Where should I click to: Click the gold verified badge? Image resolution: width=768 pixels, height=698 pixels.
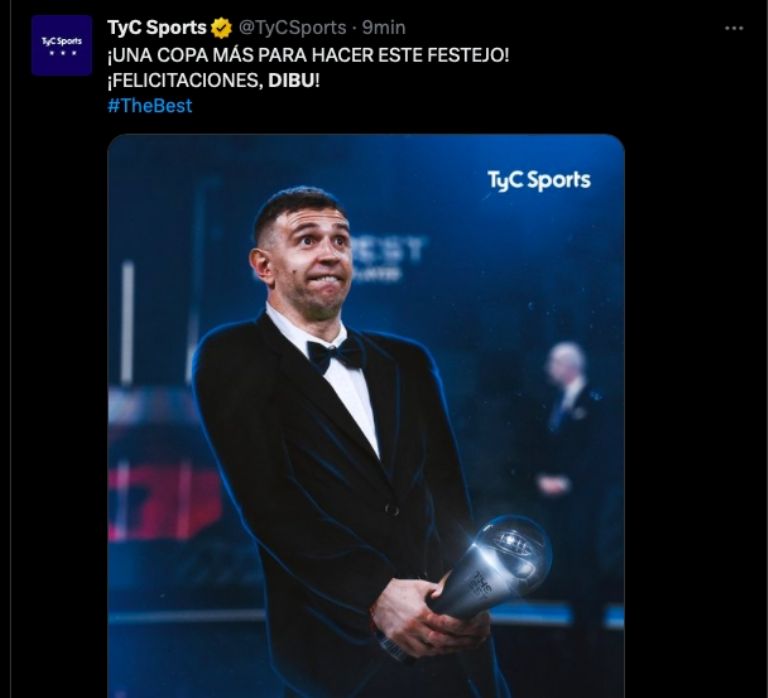pos(221,28)
